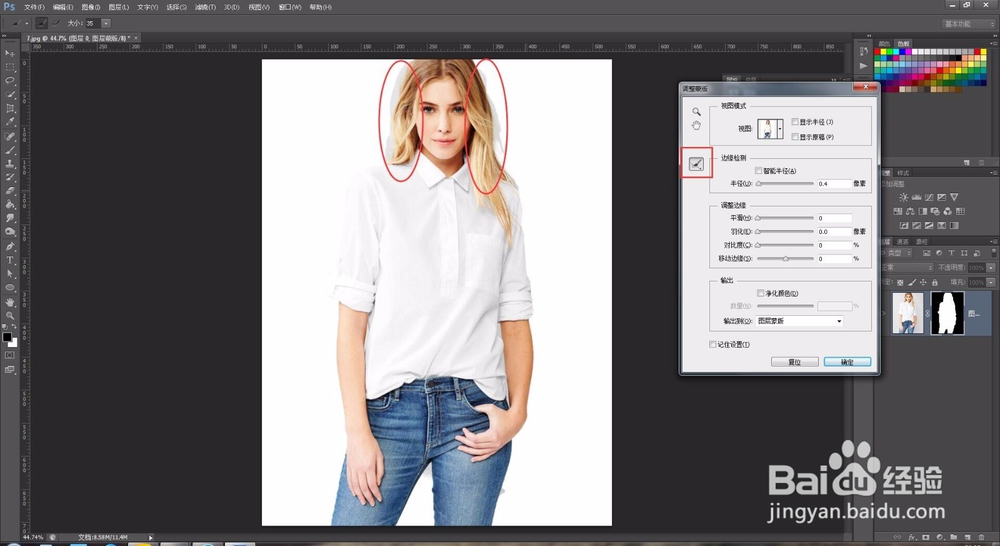Open the 滤镜(T) menu
This screenshot has height=546, width=1000.
point(205,7)
